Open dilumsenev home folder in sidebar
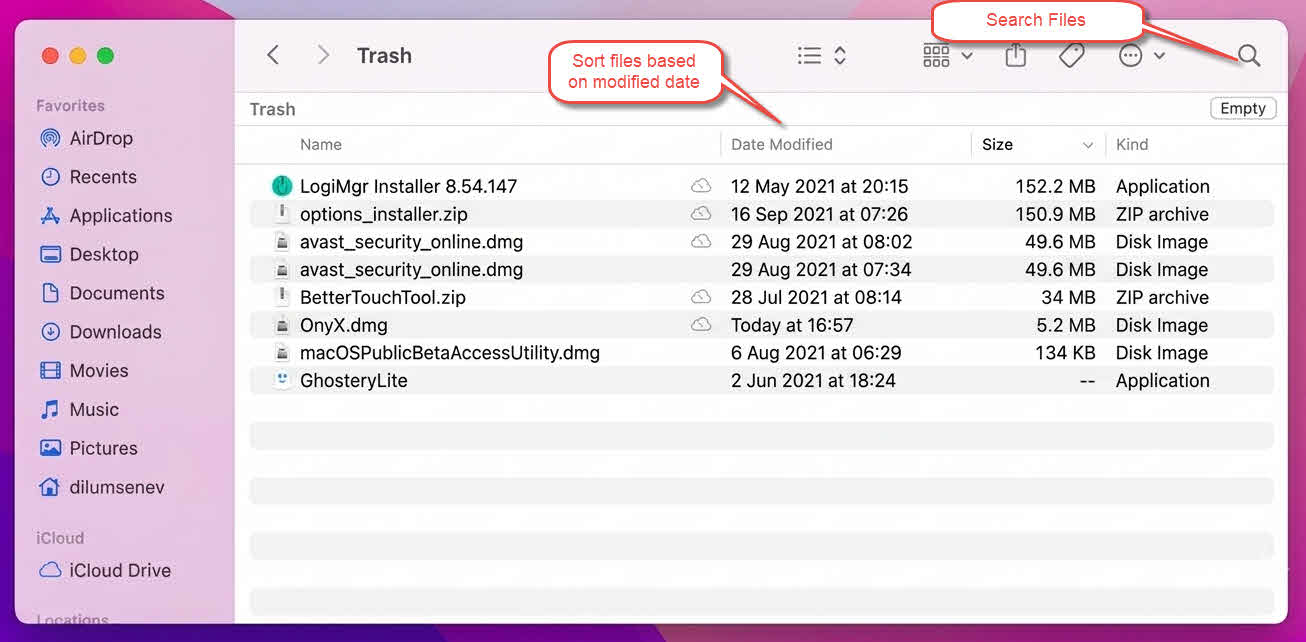The height and width of the screenshot is (642, 1306). pyautogui.click(x=101, y=487)
